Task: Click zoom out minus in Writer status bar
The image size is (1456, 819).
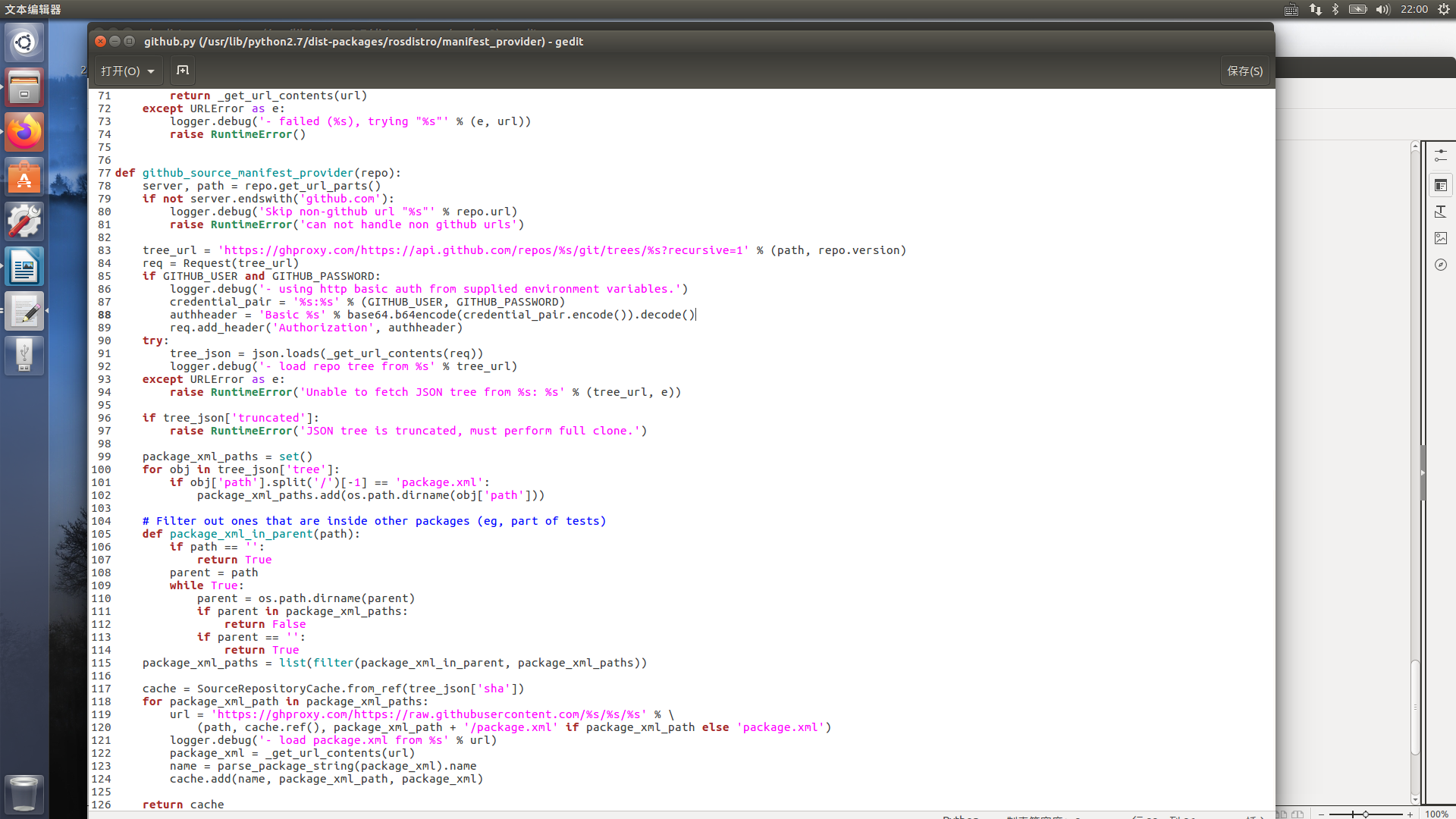Action: pyautogui.click(x=1322, y=814)
